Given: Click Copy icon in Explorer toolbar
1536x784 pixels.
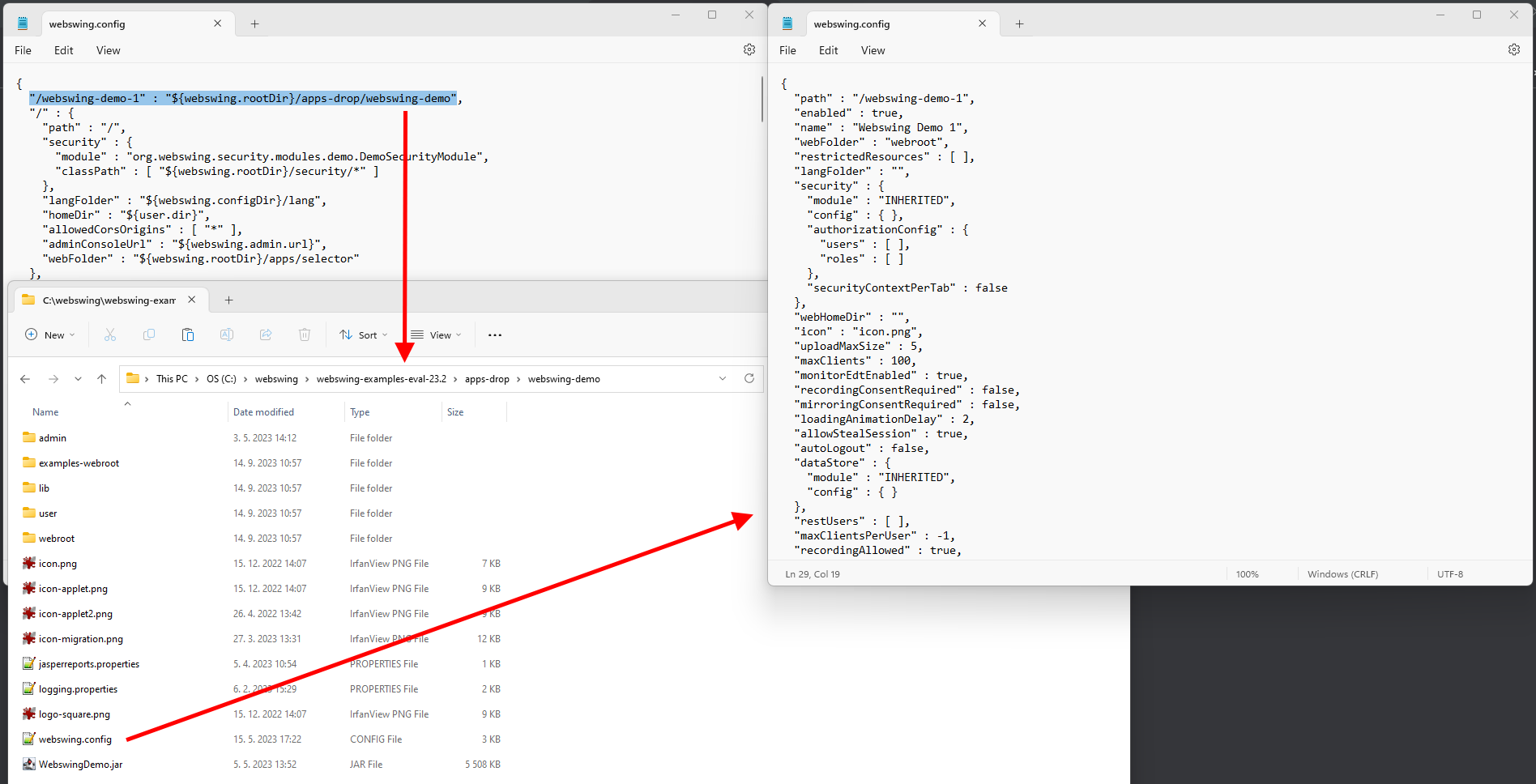Looking at the screenshot, I should pyautogui.click(x=149, y=334).
